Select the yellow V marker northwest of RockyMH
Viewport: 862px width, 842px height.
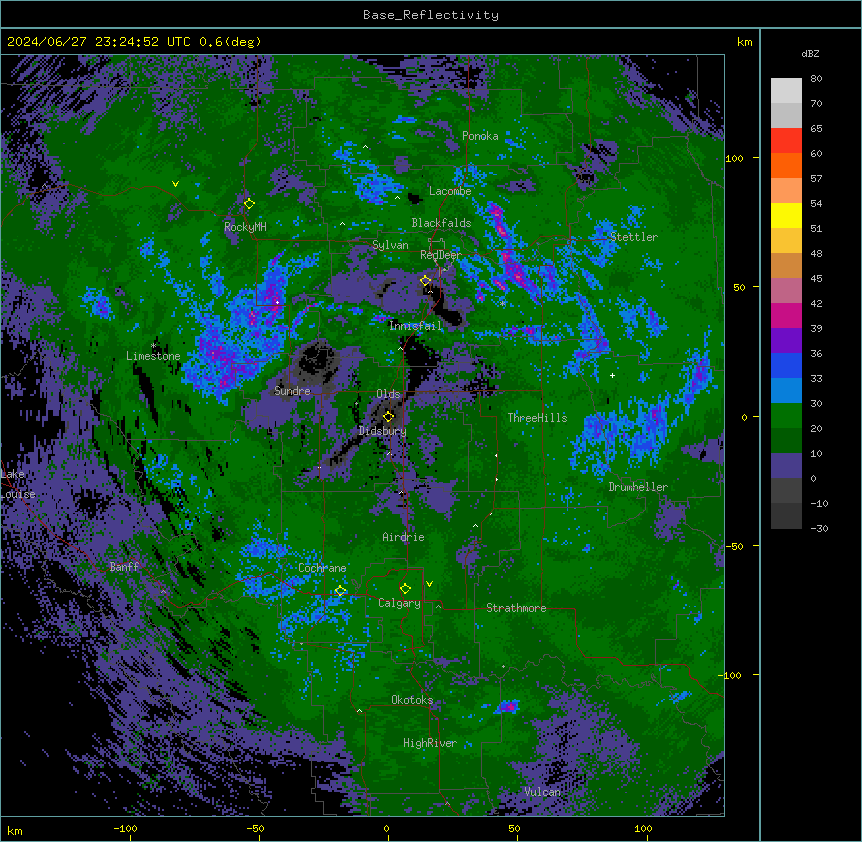point(175,184)
